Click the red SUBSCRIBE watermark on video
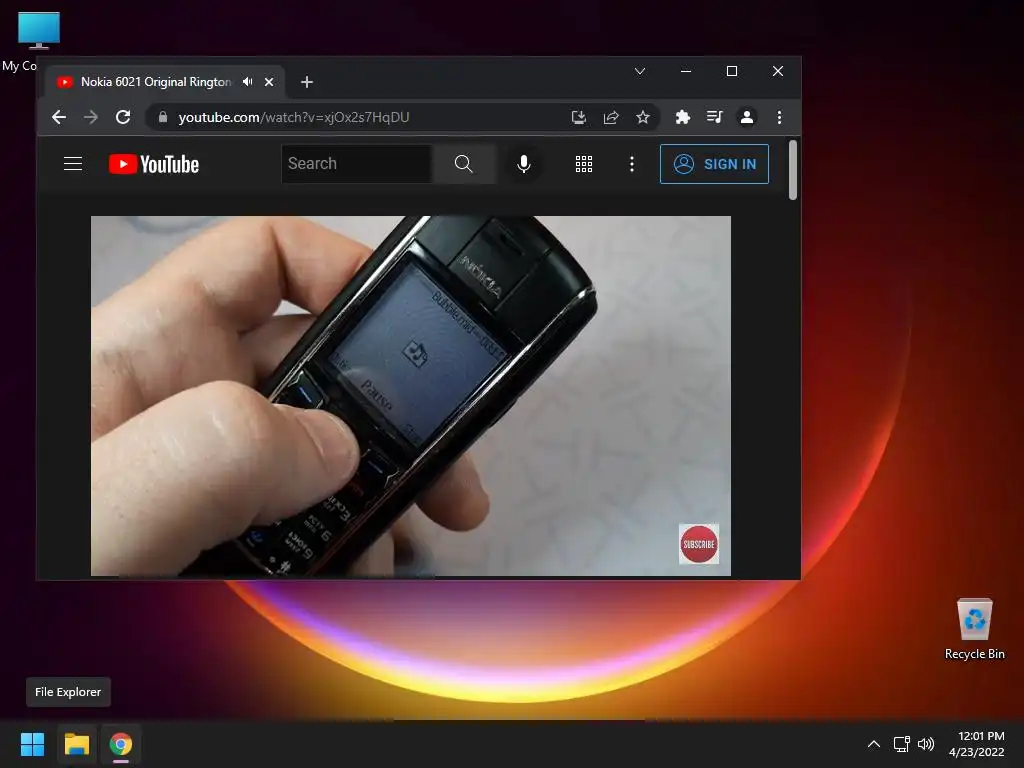The height and width of the screenshot is (768, 1024). 699,544
